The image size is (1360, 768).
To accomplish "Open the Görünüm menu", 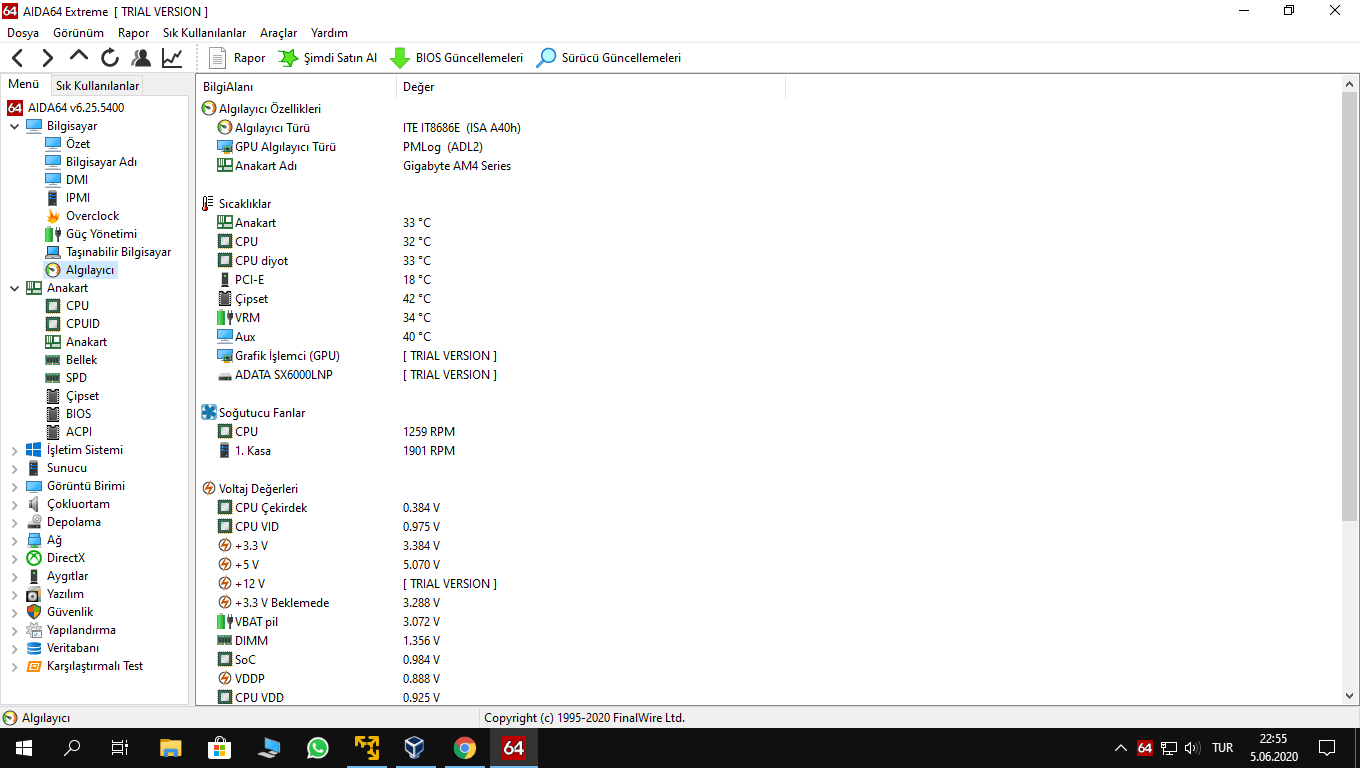I will 78,33.
